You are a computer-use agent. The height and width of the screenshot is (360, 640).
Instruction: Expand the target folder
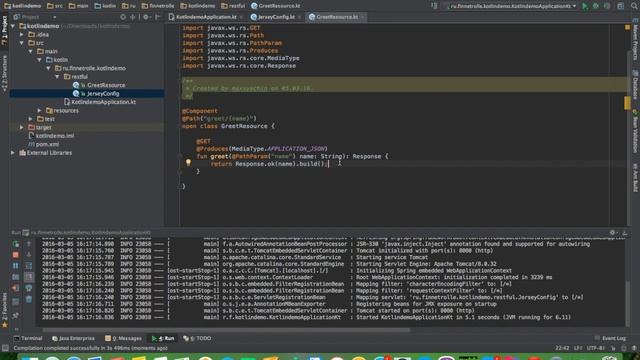pyautogui.click(x=22, y=127)
